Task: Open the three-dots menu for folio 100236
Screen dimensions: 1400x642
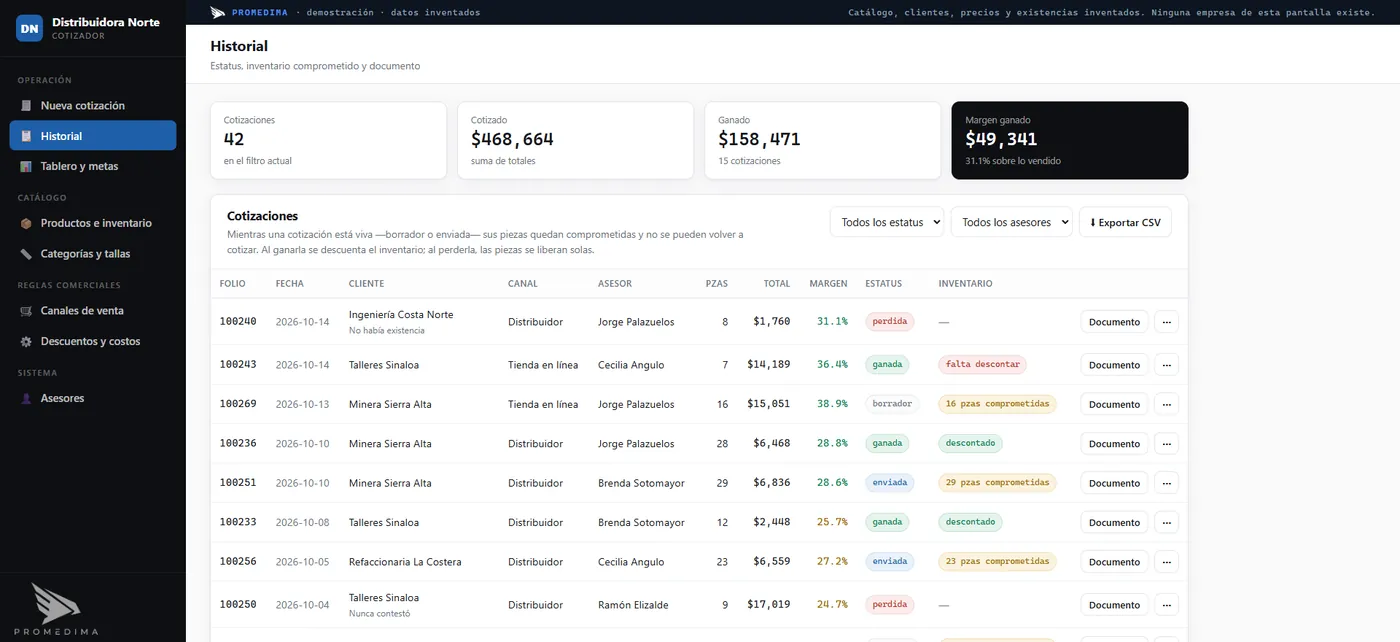Action: (x=1166, y=444)
